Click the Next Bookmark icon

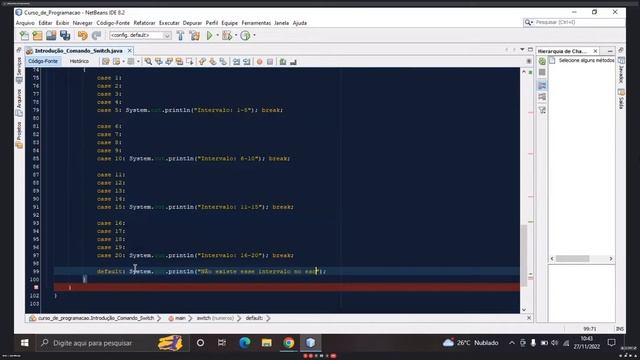coord(213,62)
